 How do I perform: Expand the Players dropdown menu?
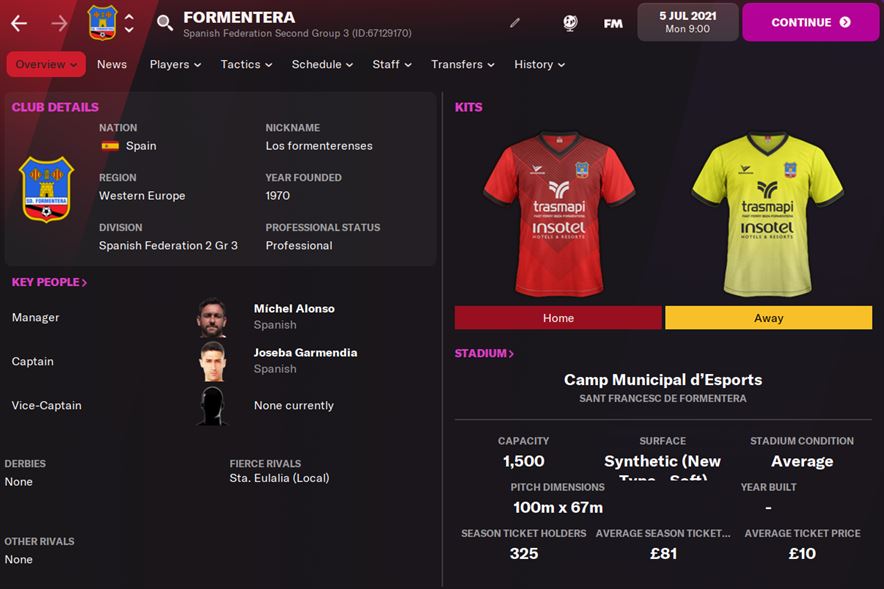175,64
